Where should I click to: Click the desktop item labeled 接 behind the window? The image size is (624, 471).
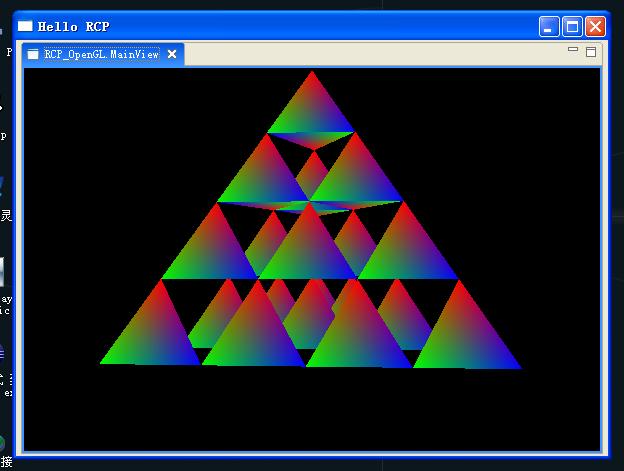pos(6,462)
